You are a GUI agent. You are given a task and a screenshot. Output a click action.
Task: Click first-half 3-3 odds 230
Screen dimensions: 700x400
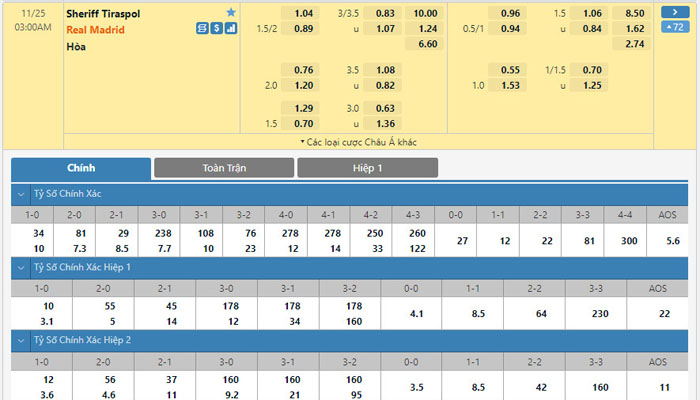600,314
